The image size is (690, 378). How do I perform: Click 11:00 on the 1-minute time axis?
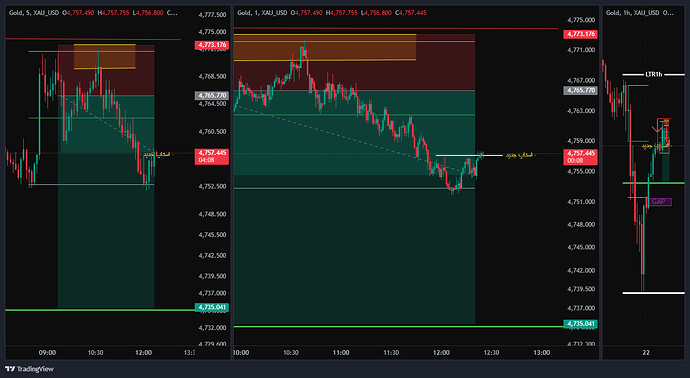[x=341, y=353]
